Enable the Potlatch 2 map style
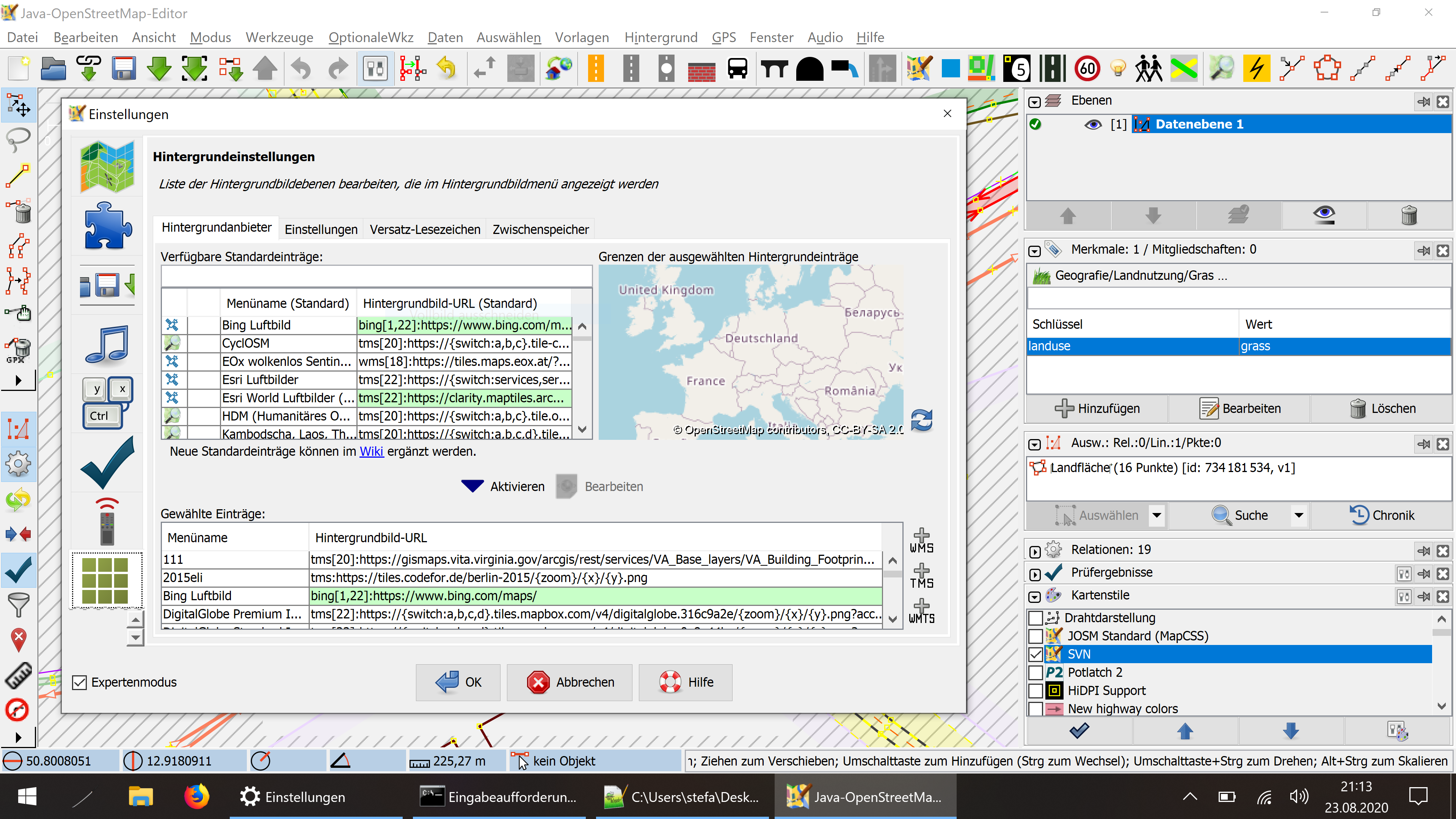This screenshot has width=1456, height=819. 1035,673
